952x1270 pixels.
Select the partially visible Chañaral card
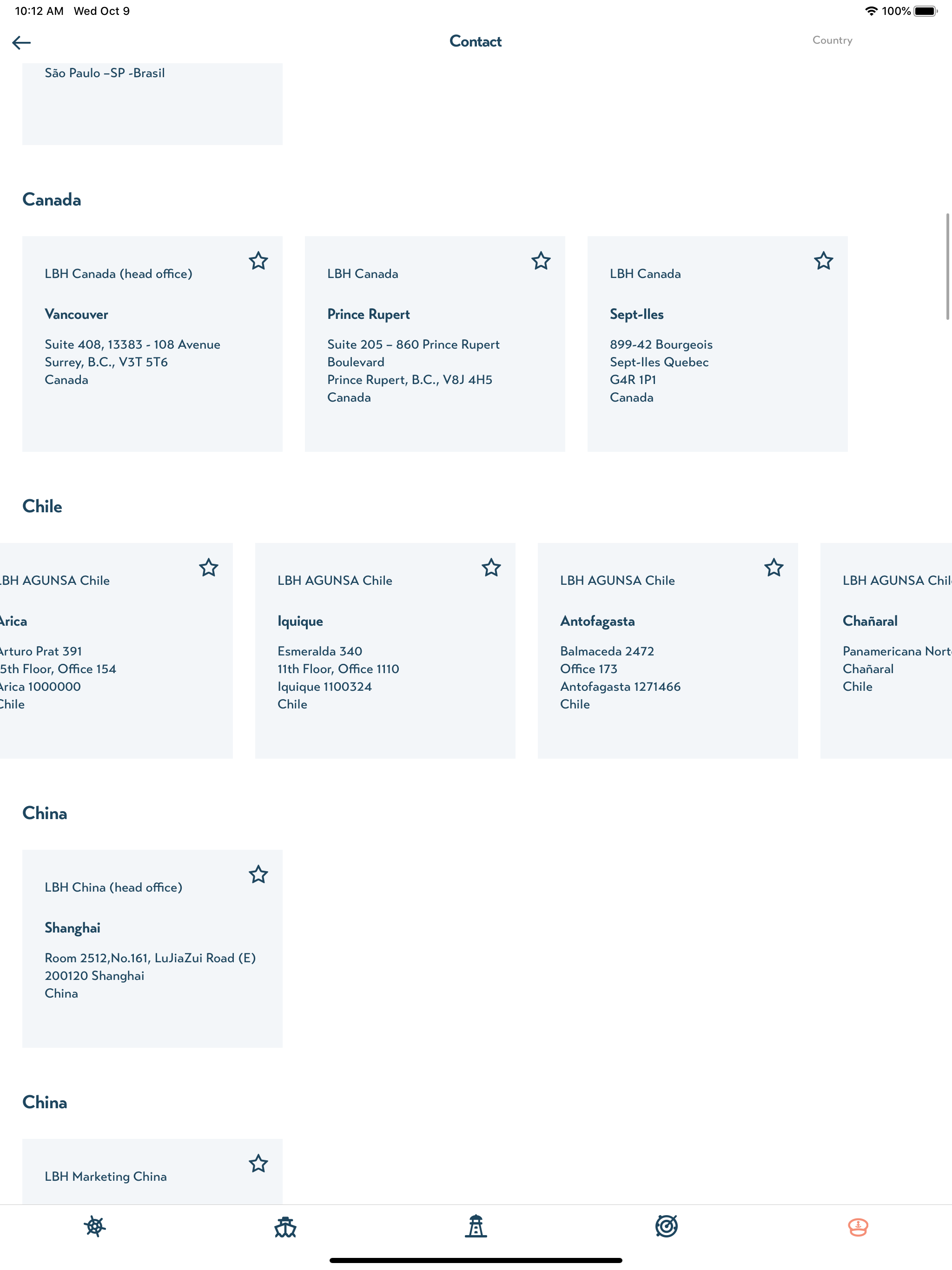coord(886,650)
